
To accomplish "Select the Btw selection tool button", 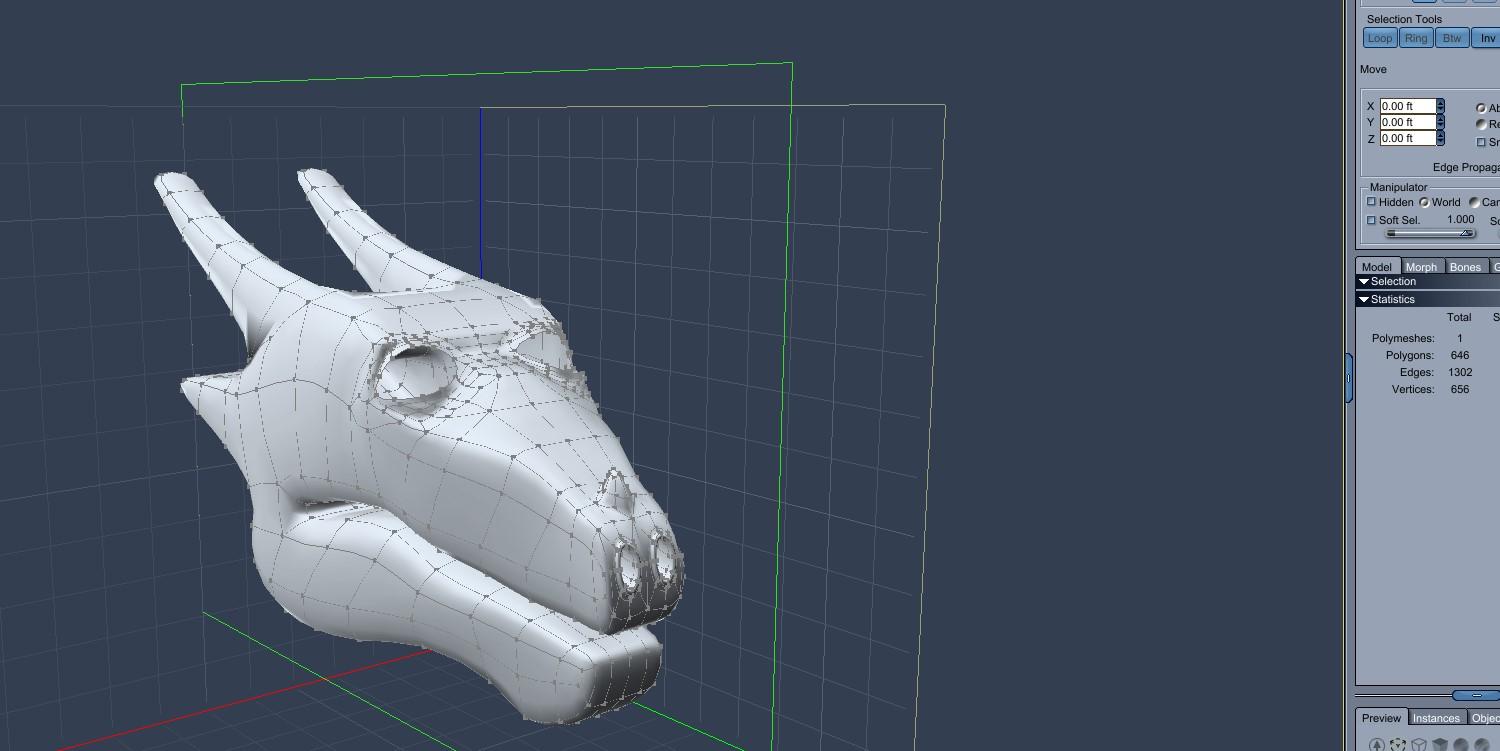I will (1452, 38).
